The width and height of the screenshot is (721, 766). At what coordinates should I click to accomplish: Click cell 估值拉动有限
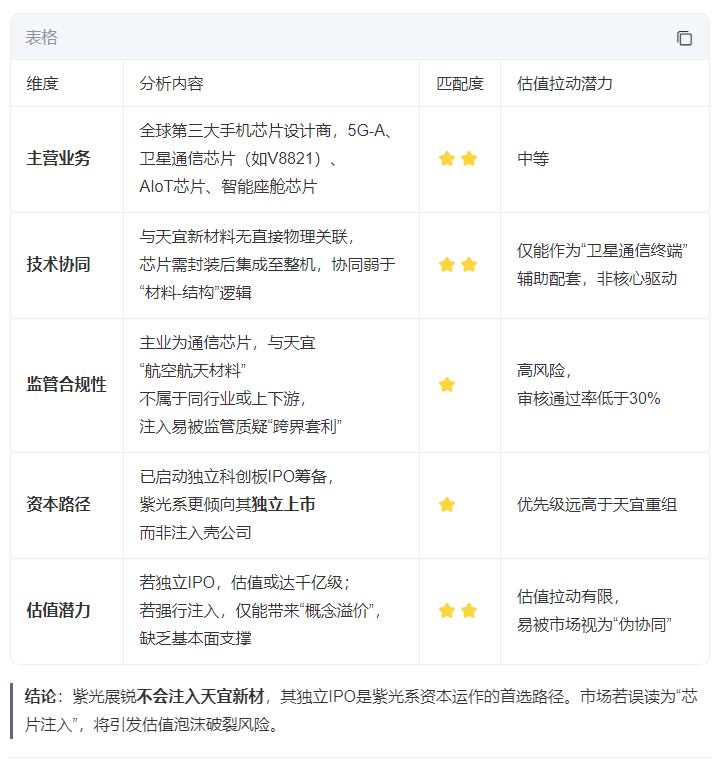(565, 596)
